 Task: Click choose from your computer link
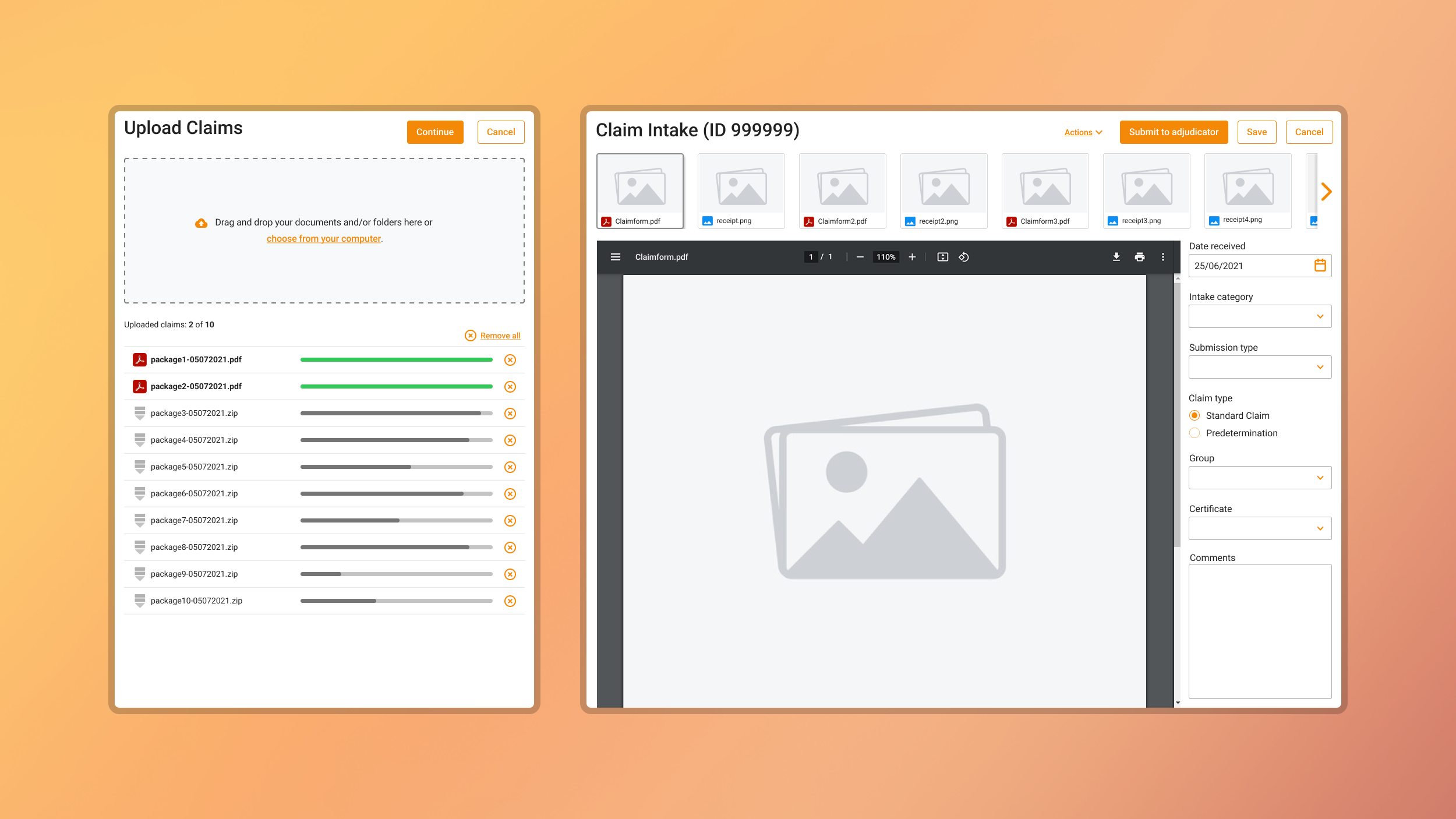tap(323, 239)
